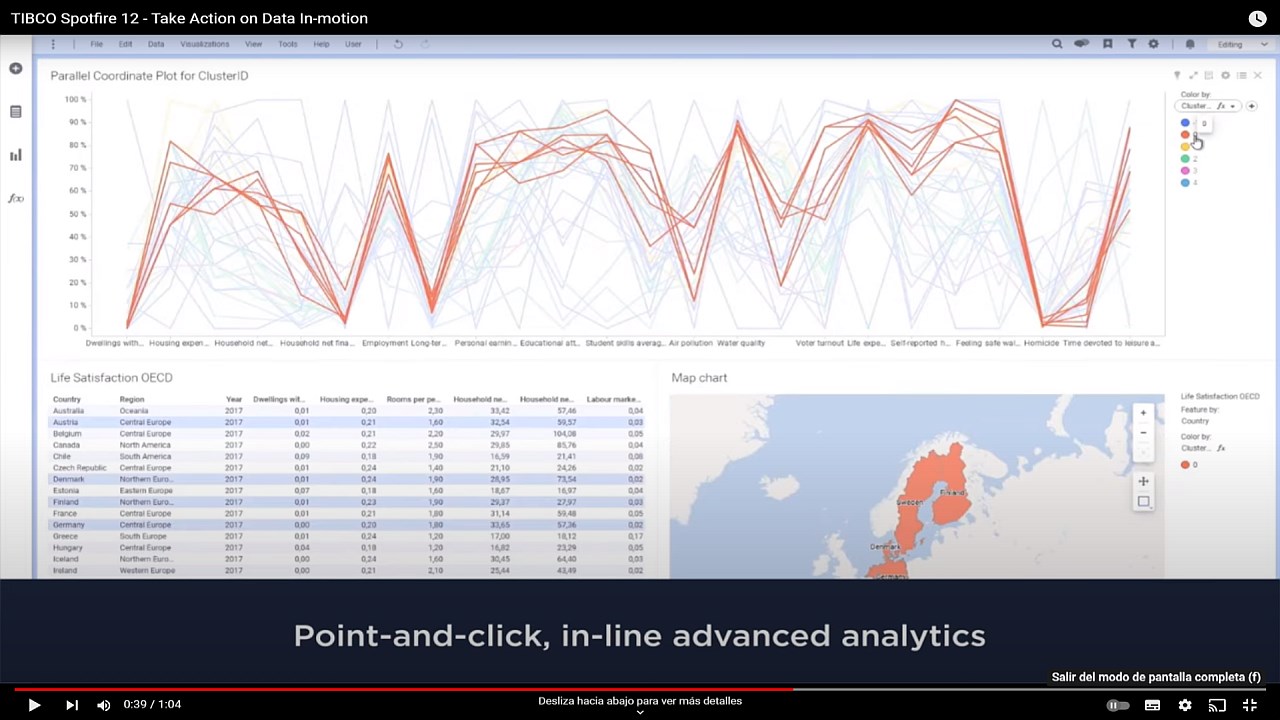Exit fullscreen mode in YouTube player

pos(1249,705)
